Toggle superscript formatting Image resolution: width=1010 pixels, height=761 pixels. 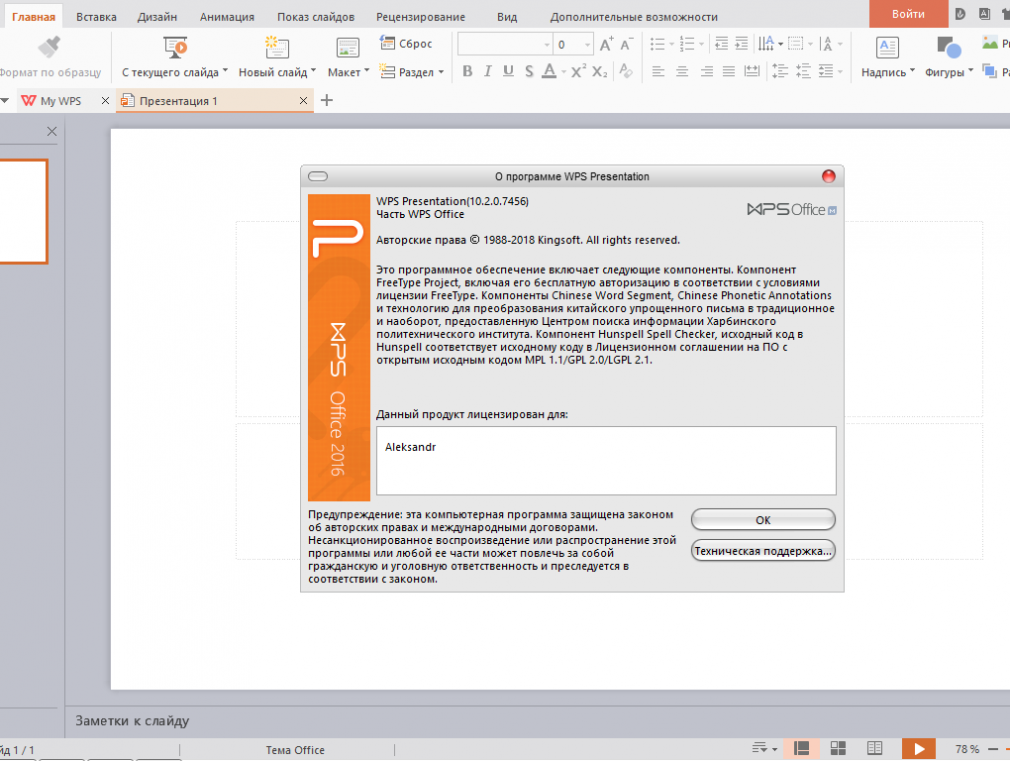point(578,71)
